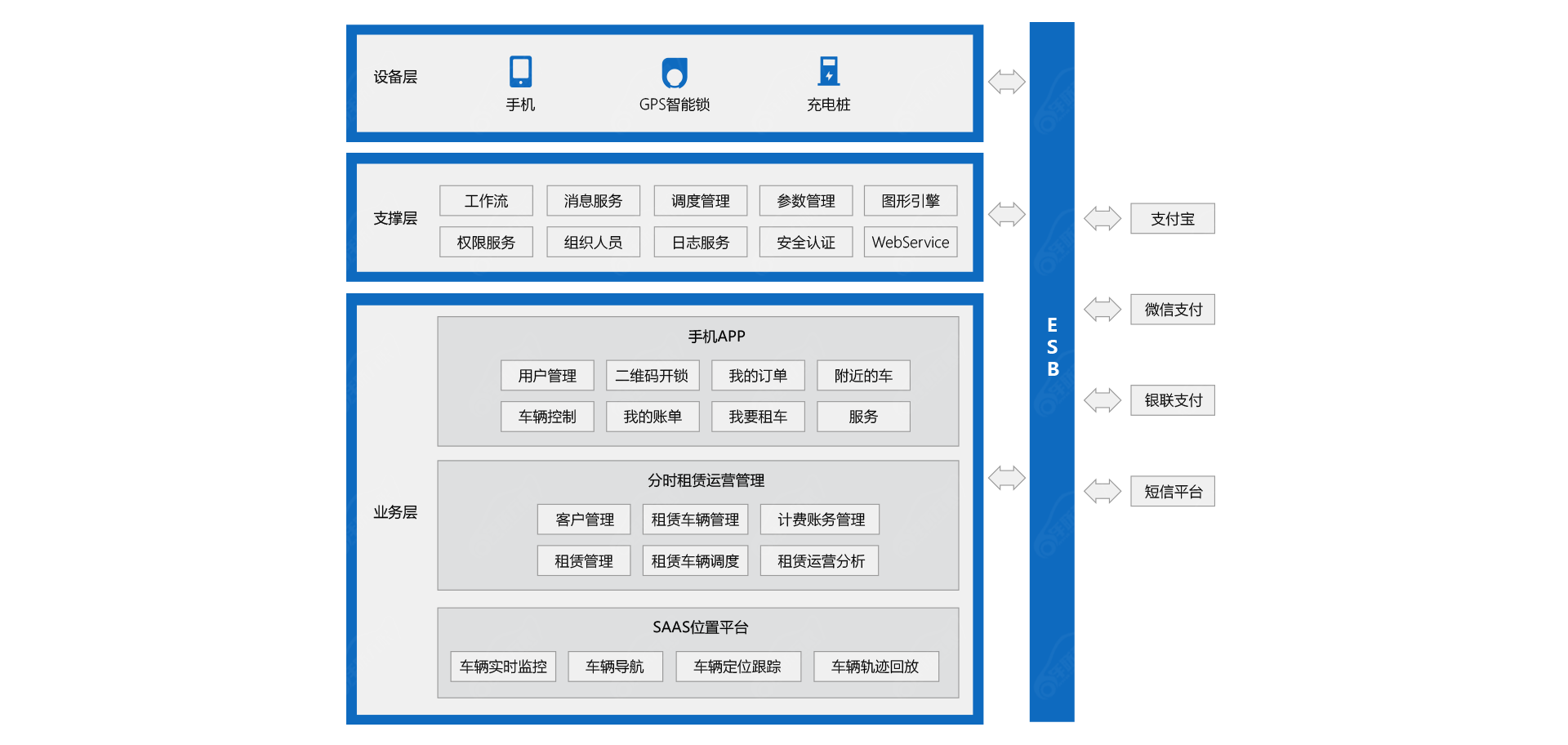
Task: Click the double arrow beside 银联支付
Action: (1102, 400)
